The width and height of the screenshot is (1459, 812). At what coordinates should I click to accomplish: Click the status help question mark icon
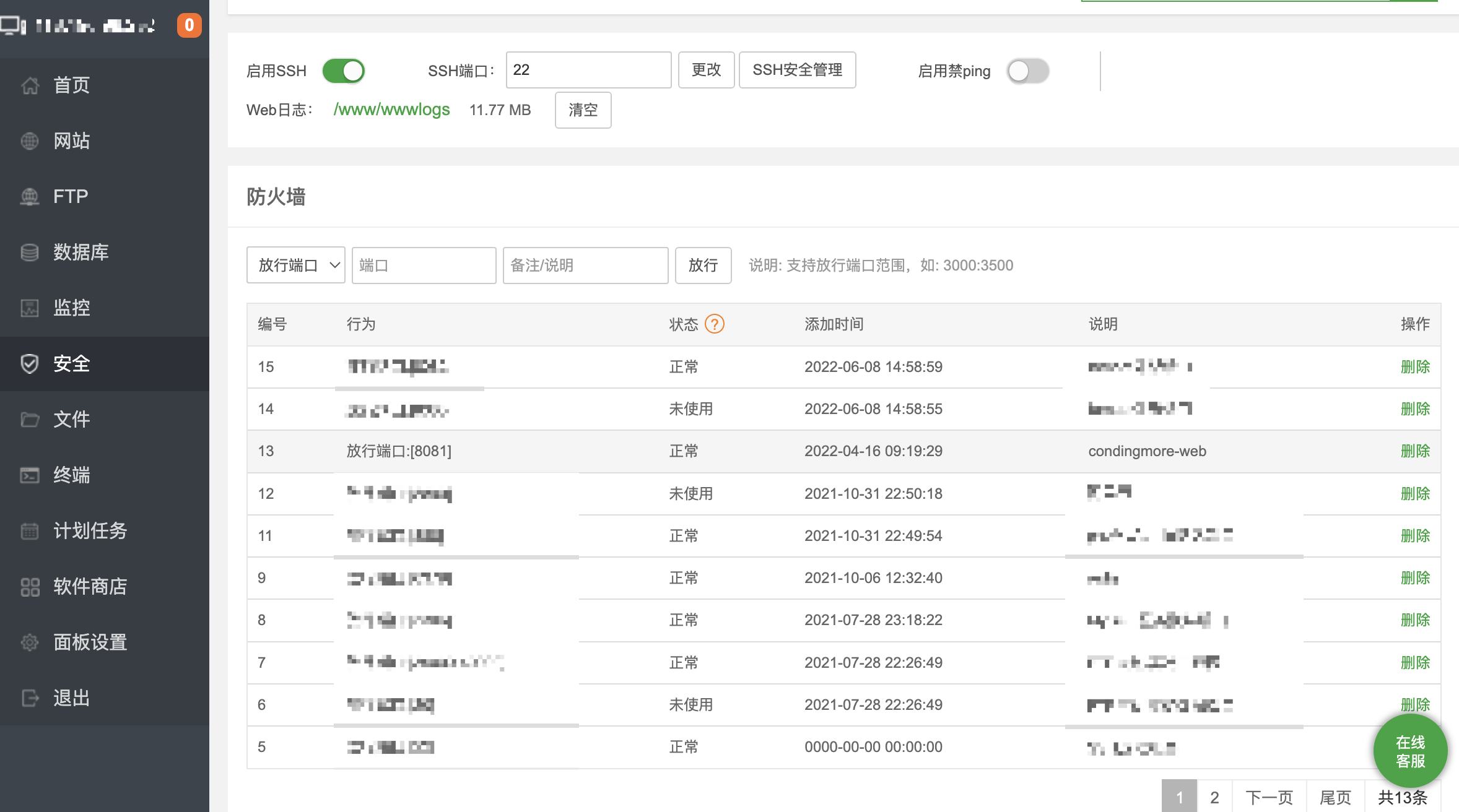tap(715, 324)
